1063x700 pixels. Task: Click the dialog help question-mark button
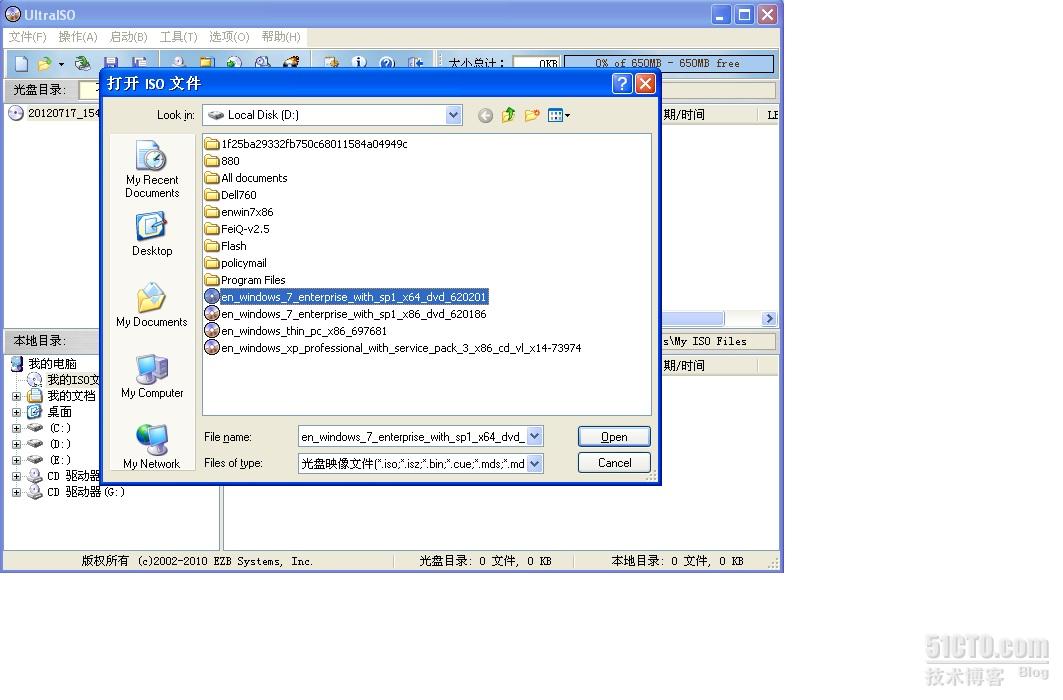[x=622, y=83]
